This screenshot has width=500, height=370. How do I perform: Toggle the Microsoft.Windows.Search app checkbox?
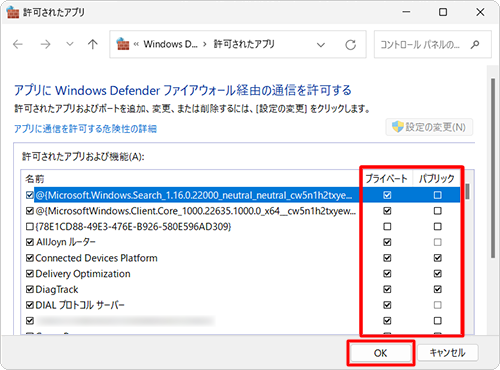30,195
